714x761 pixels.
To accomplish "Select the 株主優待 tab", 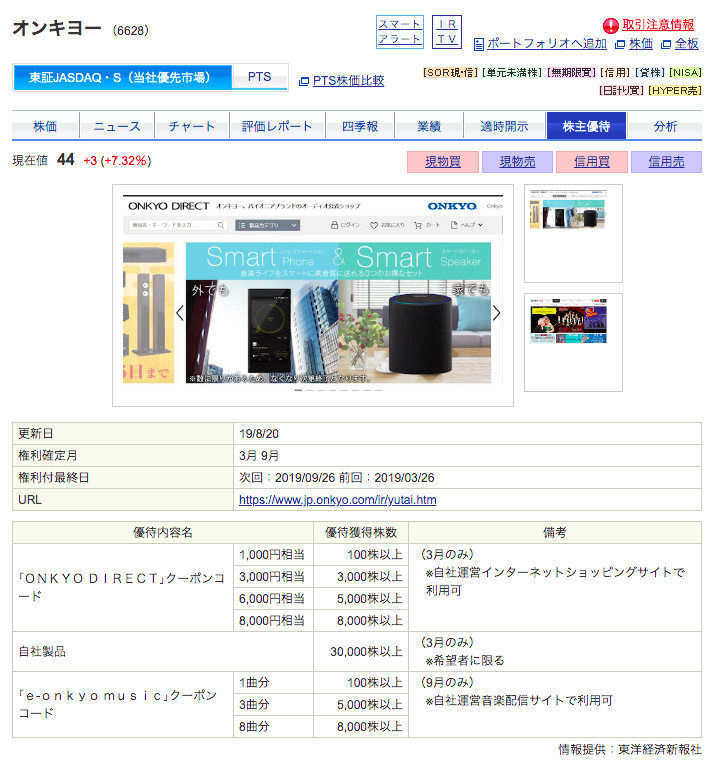I will [586, 126].
